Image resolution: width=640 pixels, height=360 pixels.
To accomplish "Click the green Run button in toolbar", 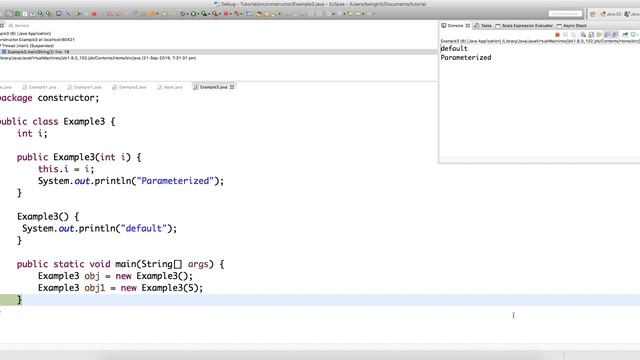I will tap(193, 13).
